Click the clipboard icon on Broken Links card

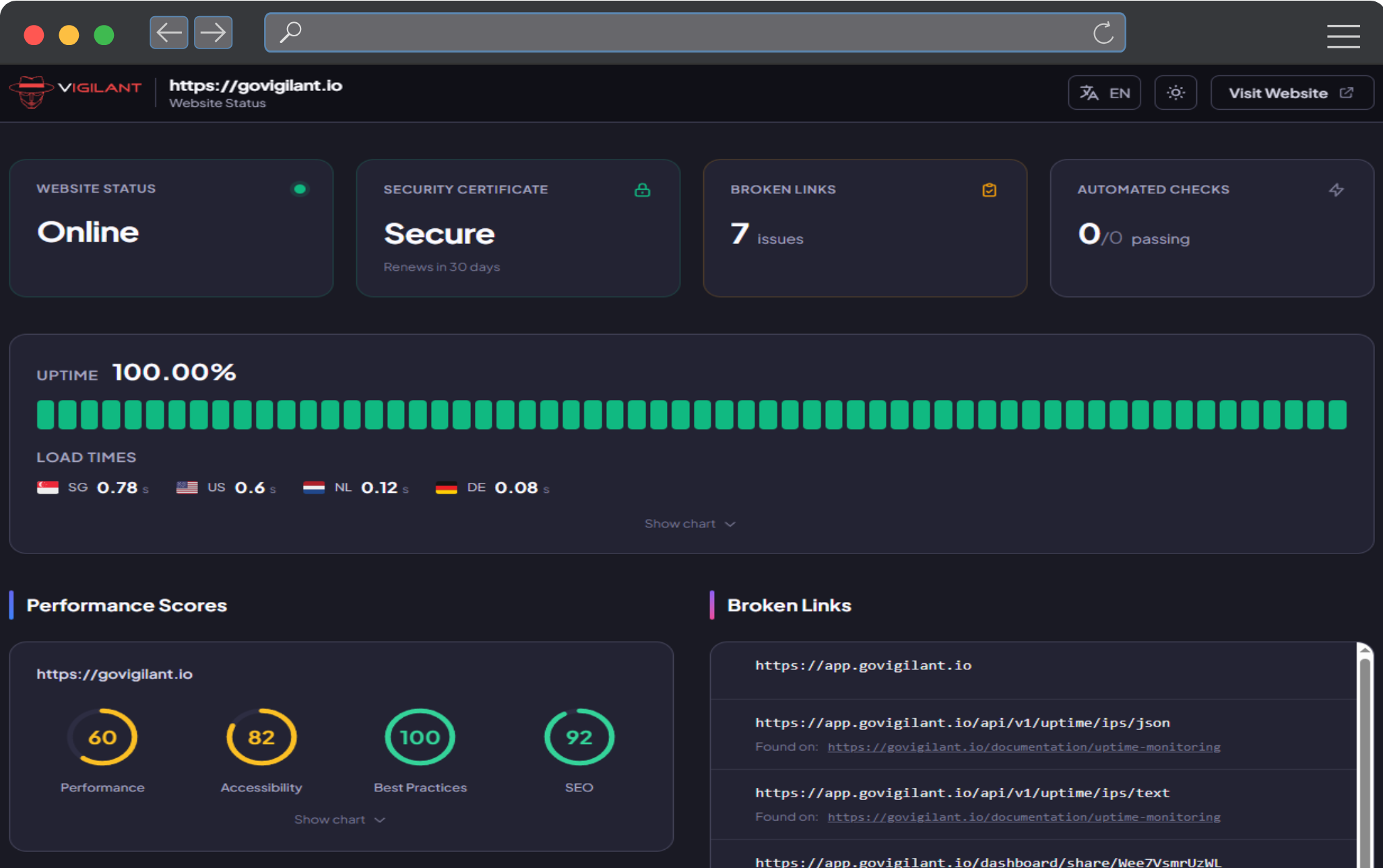click(x=989, y=189)
